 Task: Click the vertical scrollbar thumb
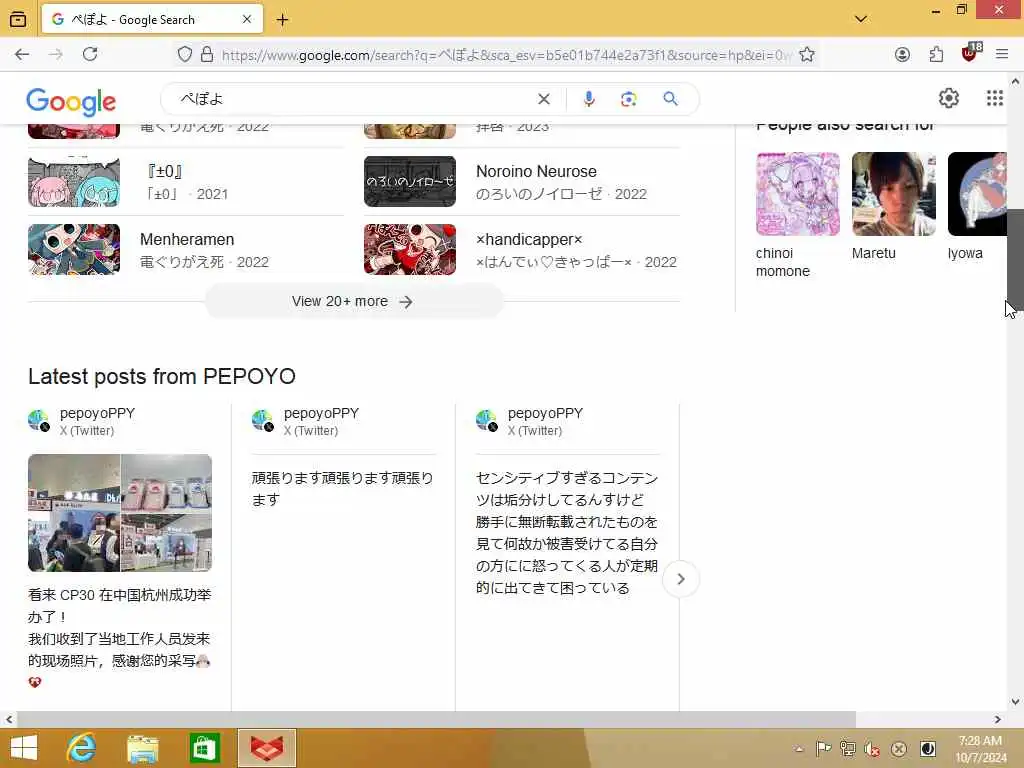coord(1015,259)
